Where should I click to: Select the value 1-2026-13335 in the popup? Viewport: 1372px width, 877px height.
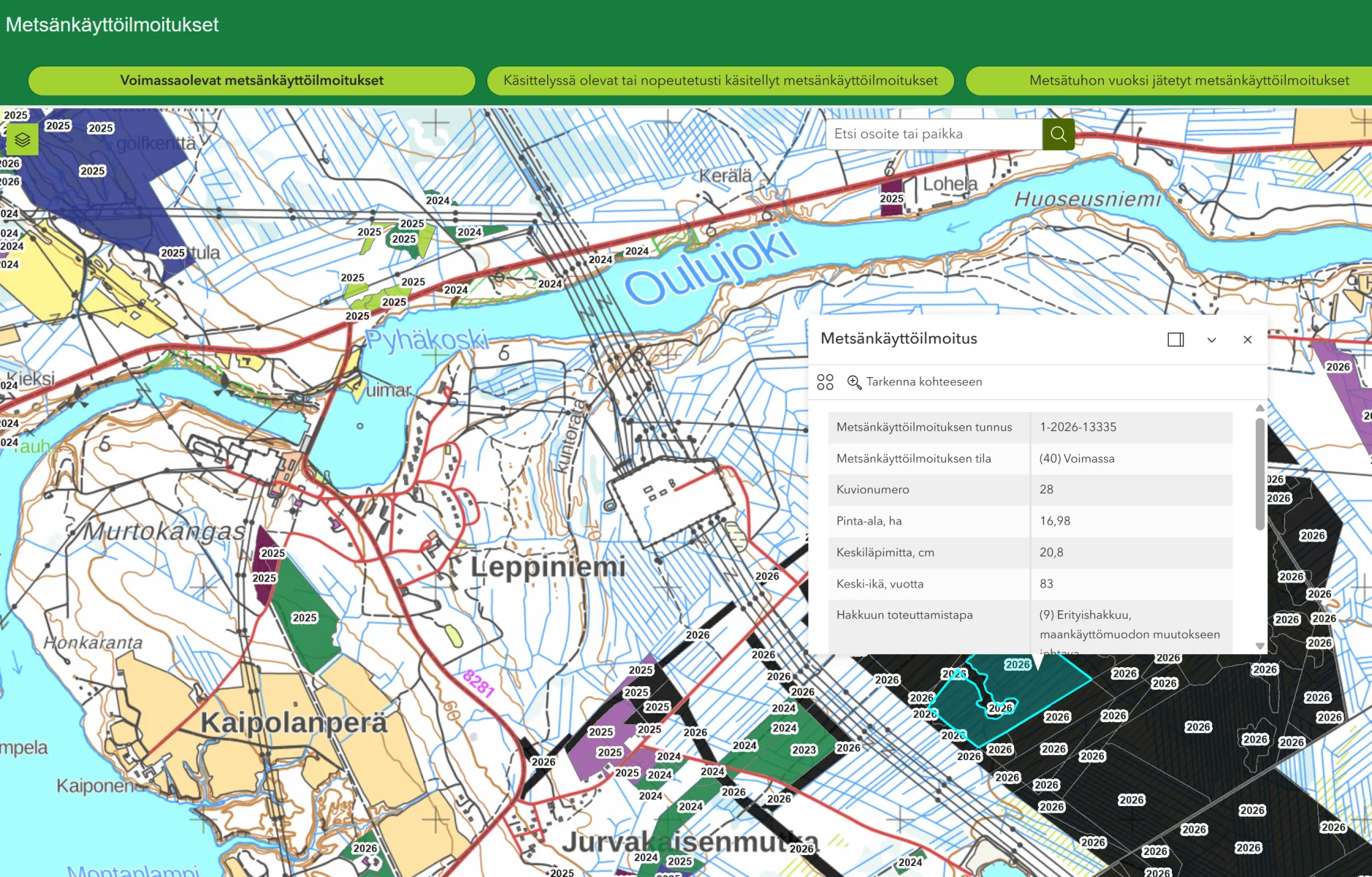click(x=1078, y=427)
